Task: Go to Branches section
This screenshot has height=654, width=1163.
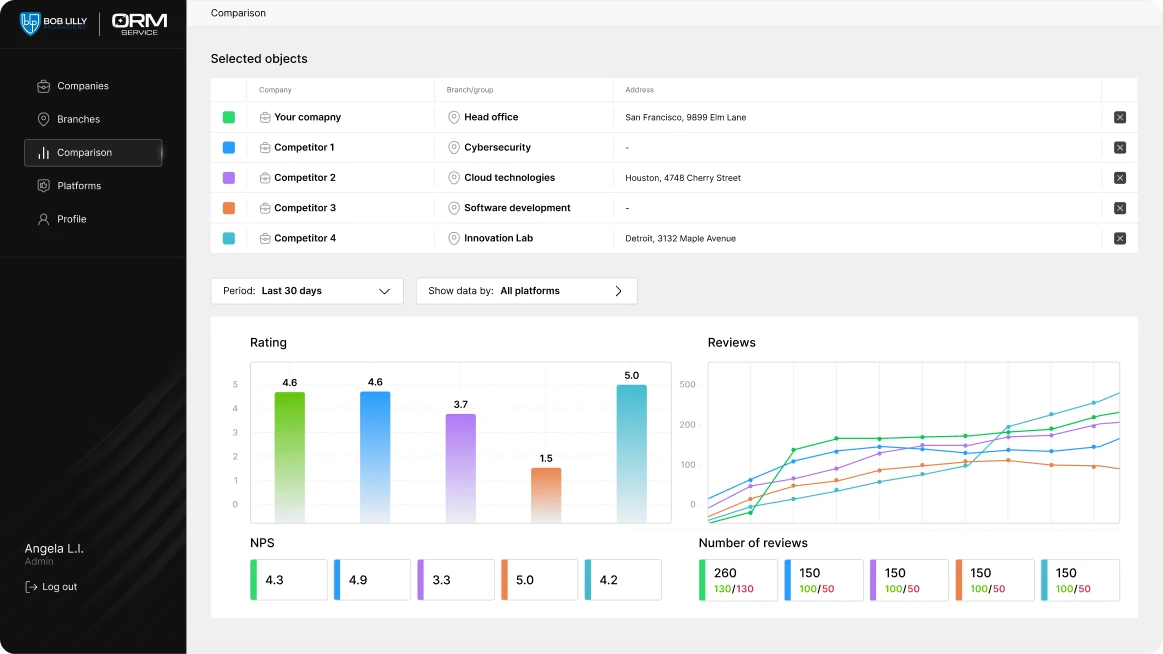Action: 68,119
